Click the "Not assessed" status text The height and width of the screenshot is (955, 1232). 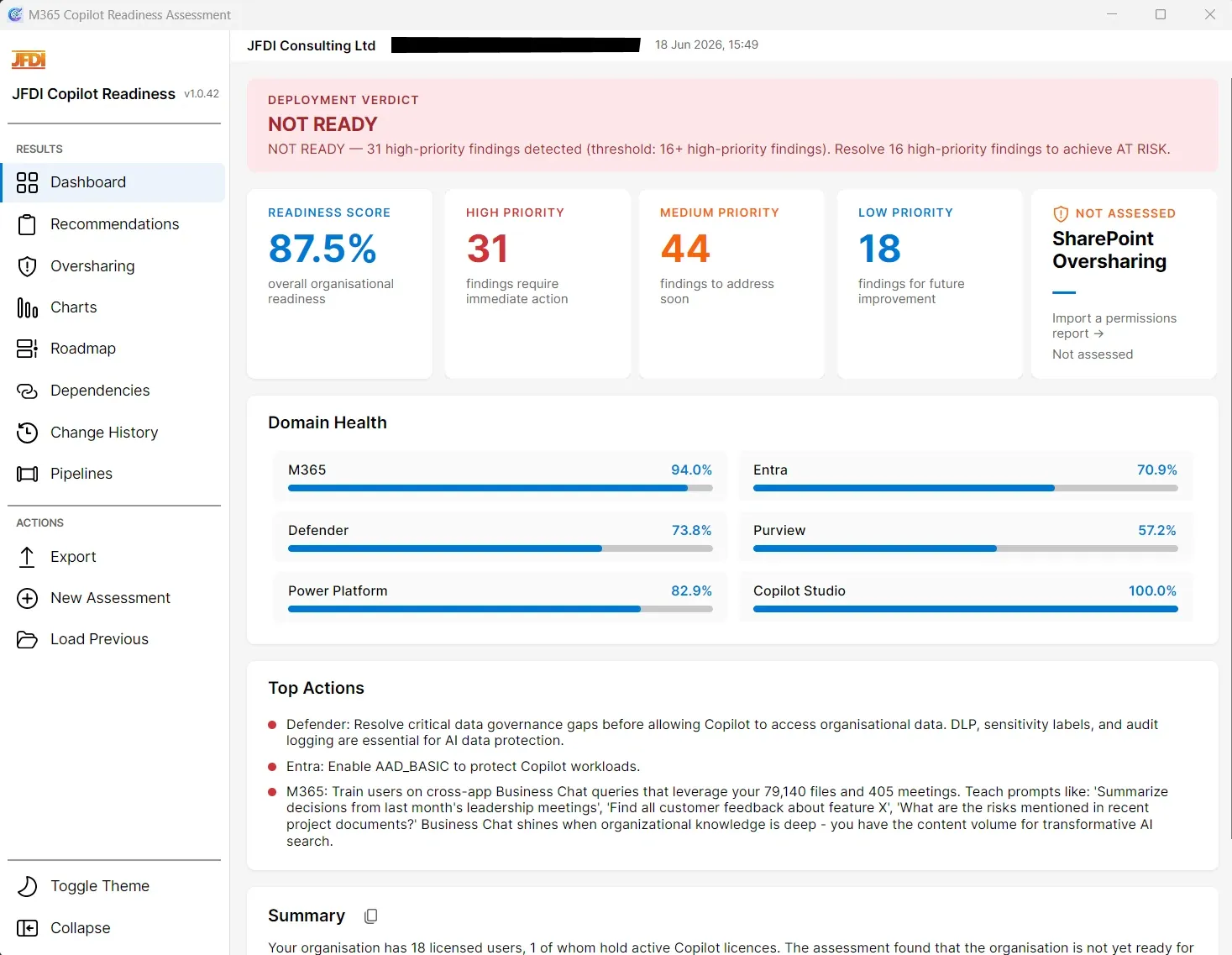point(1093,354)
